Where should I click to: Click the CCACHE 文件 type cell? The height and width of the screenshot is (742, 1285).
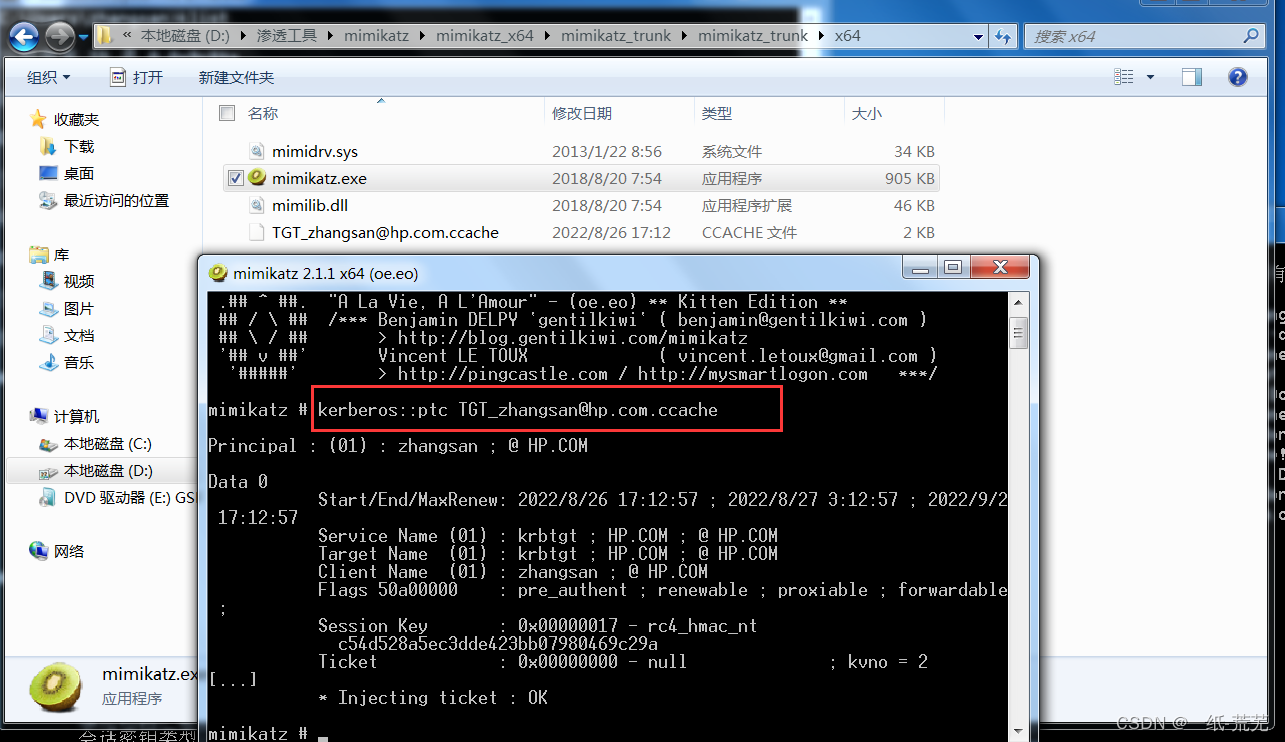tap(749, 233)
